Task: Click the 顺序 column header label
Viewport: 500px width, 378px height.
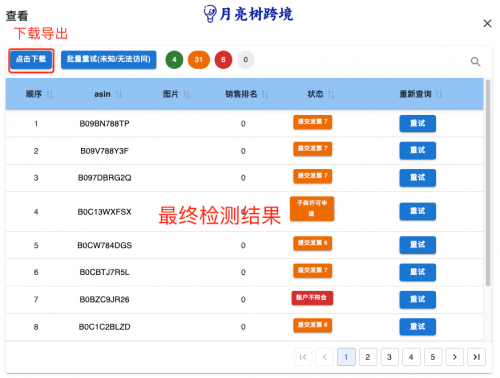Action: (x=34, y=94)
